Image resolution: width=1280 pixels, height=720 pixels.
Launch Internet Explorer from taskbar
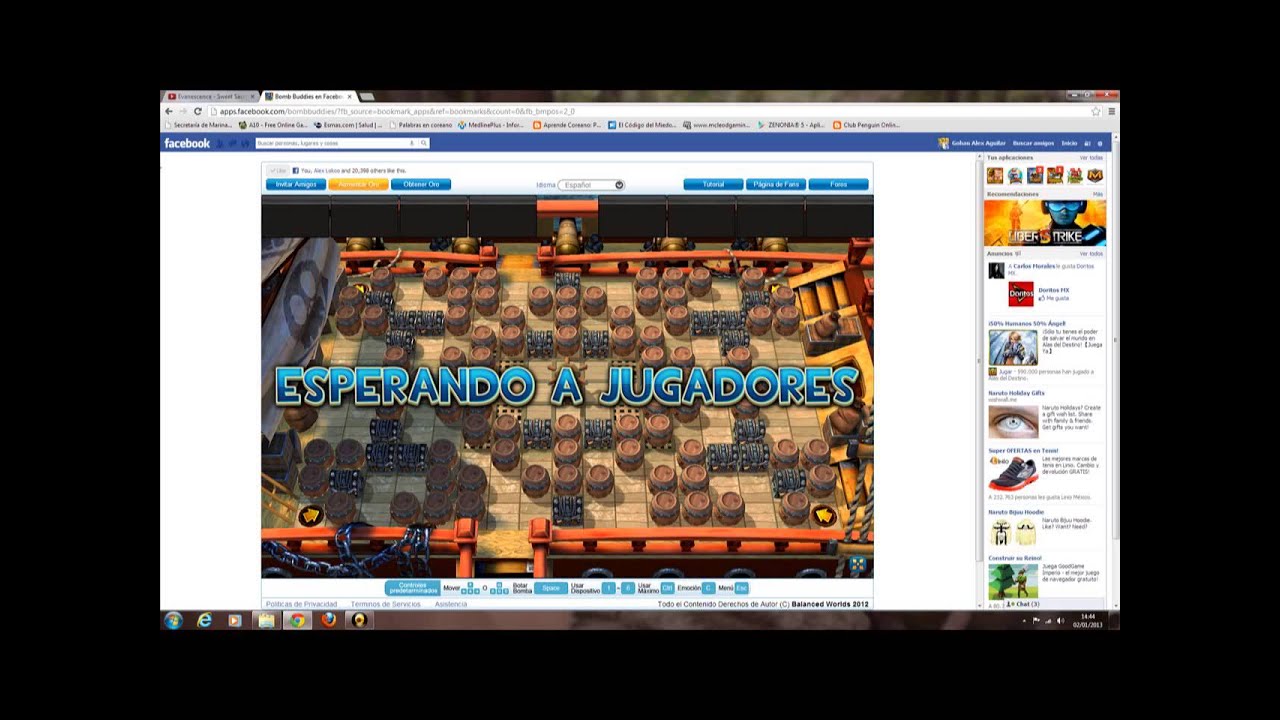tap(204, 620)
